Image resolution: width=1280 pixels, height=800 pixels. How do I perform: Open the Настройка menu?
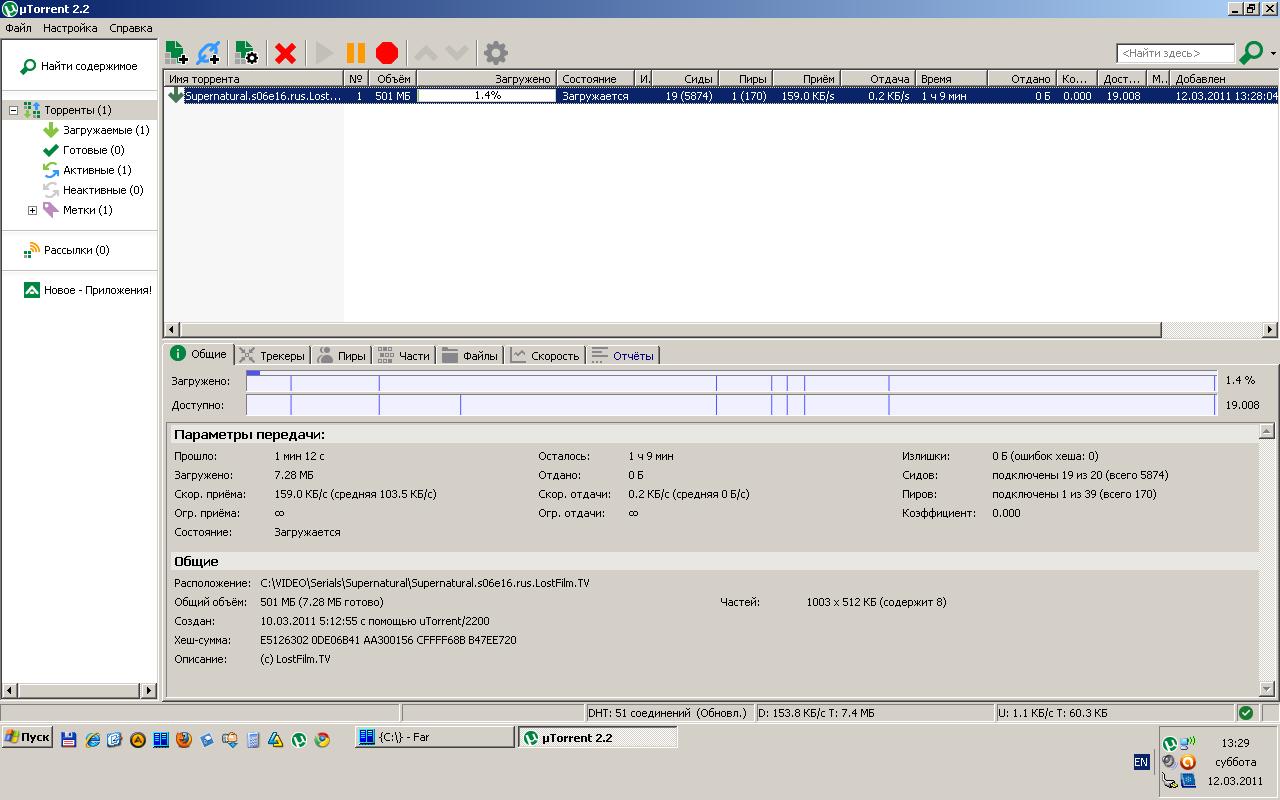coord(70,28)
